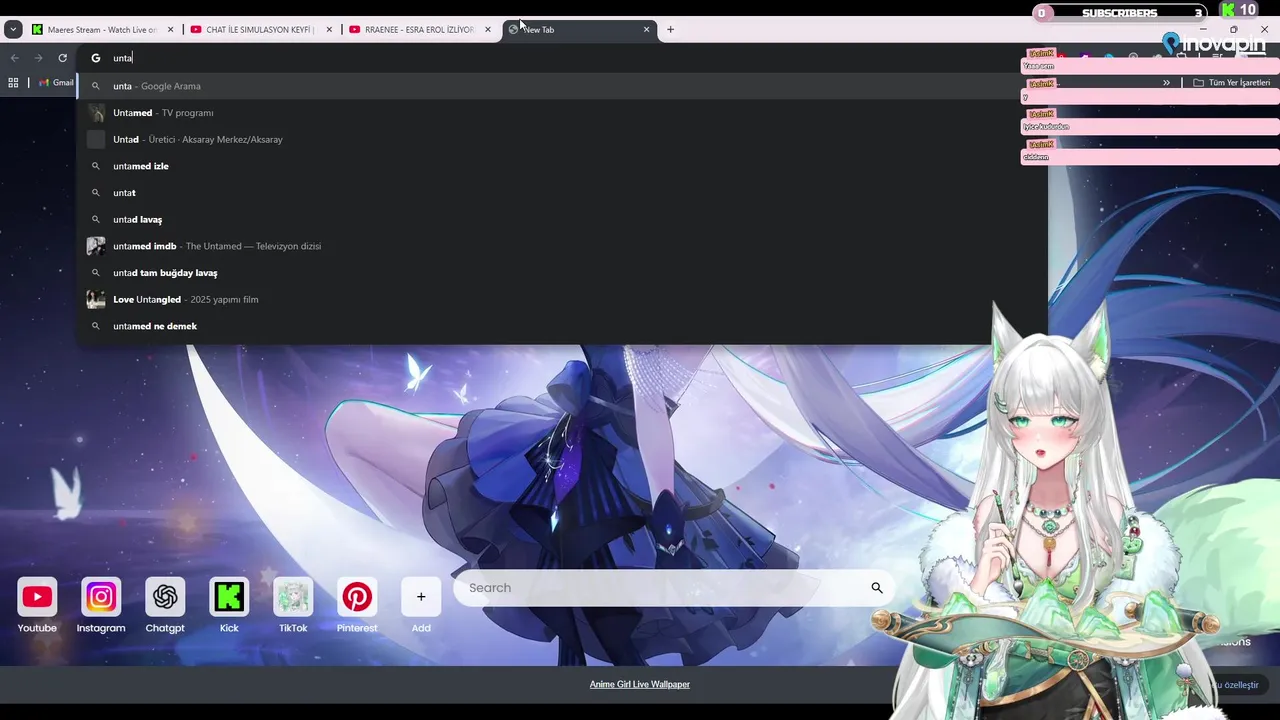Viewport: 1280px width, 720px height.
Task: Select the 'untad lavaş' suggestion
Action: [562, 219]
